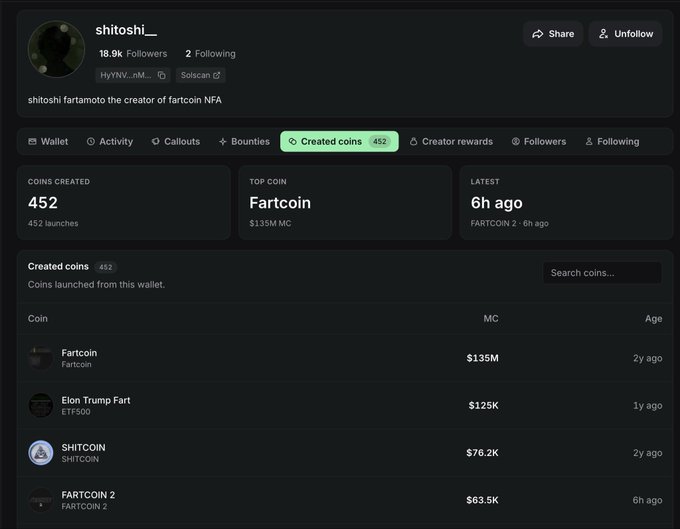Screen dimensions: 680x529
Task: Open the Bounties tab
Action: coord(244,141)
